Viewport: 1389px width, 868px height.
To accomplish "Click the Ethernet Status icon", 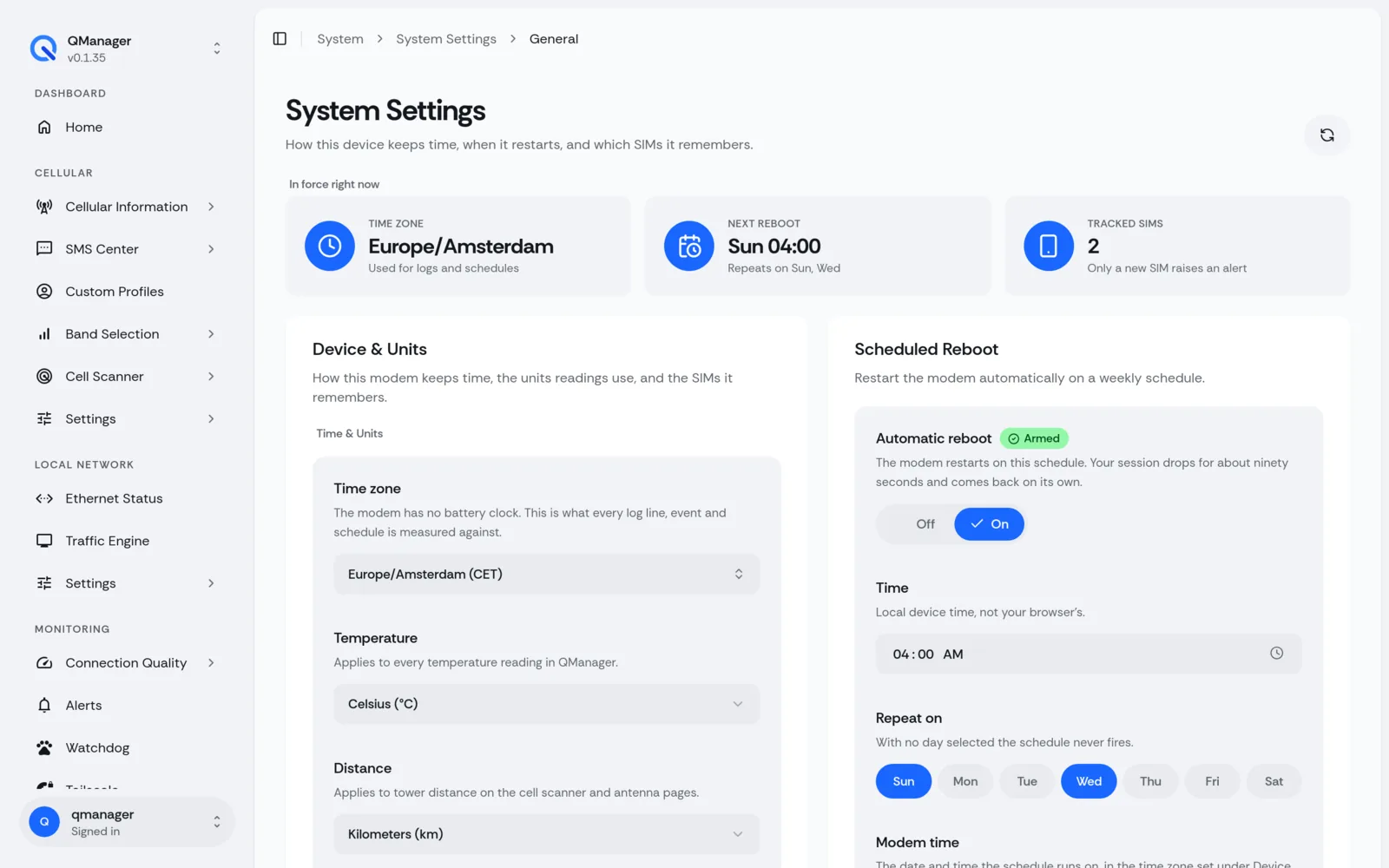I will point(44,499).
